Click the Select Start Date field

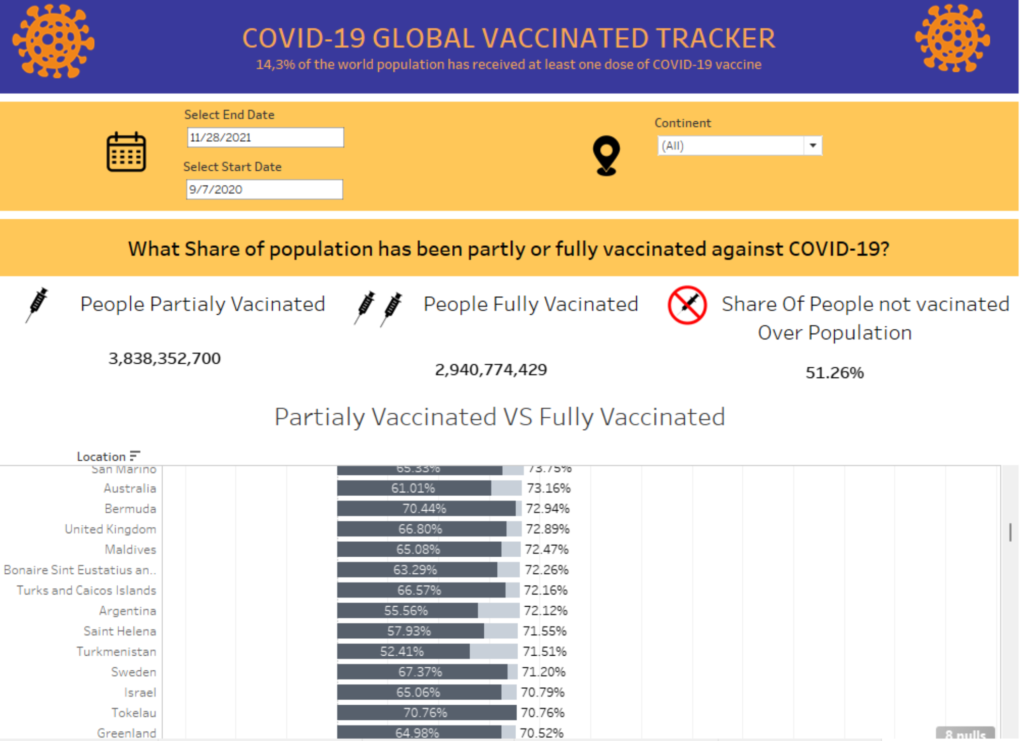coord(265,190)
